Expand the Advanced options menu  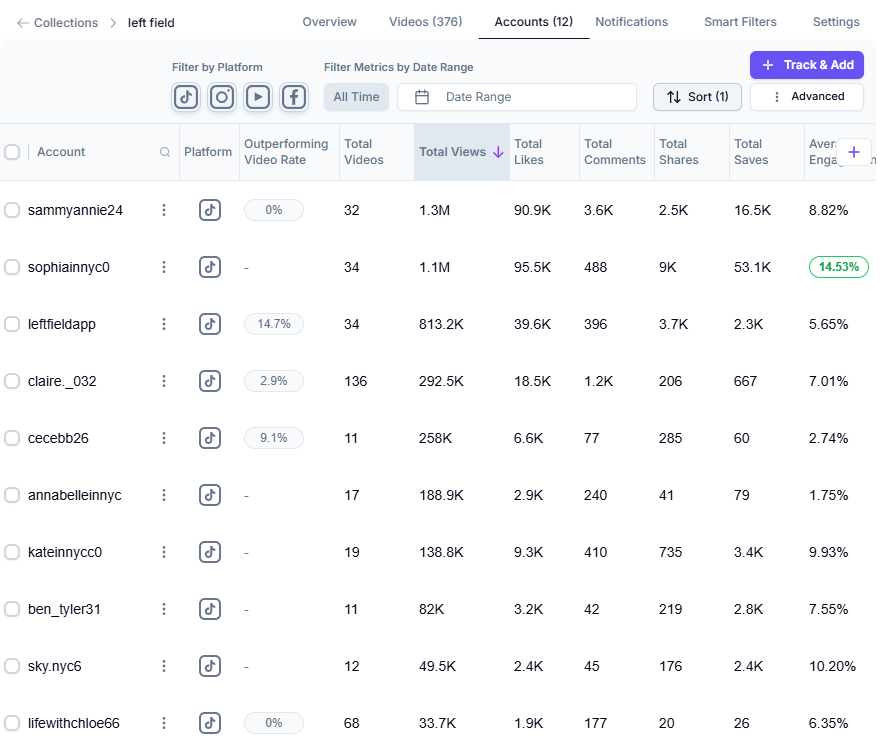coord(807,97)
